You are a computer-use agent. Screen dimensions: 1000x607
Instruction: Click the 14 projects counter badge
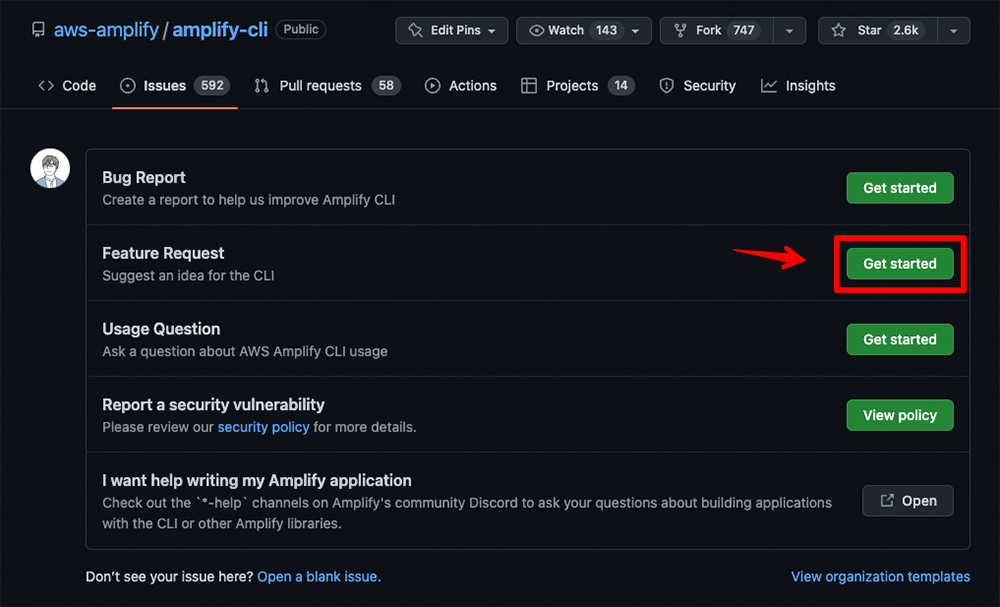pos(621,85)
